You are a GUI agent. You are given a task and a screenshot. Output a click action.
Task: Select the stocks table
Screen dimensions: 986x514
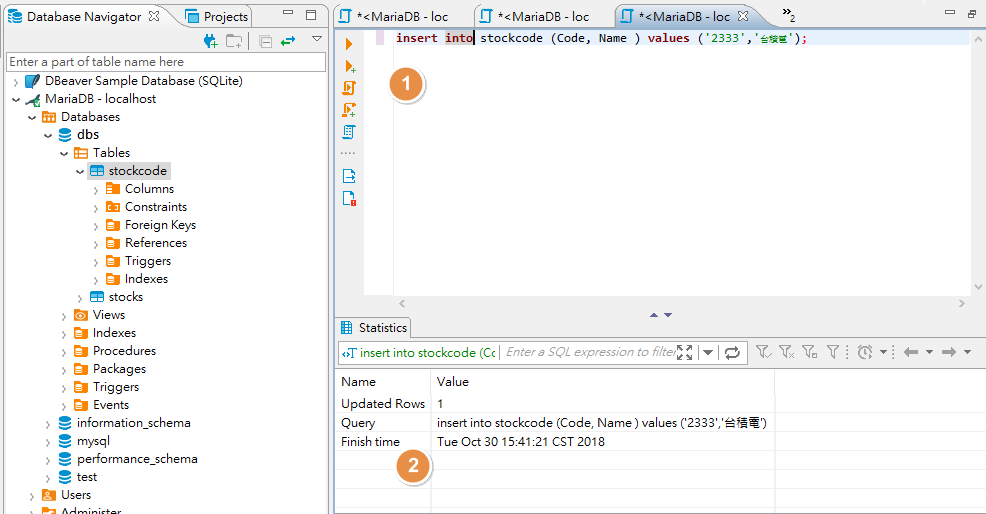coord(116,297)
